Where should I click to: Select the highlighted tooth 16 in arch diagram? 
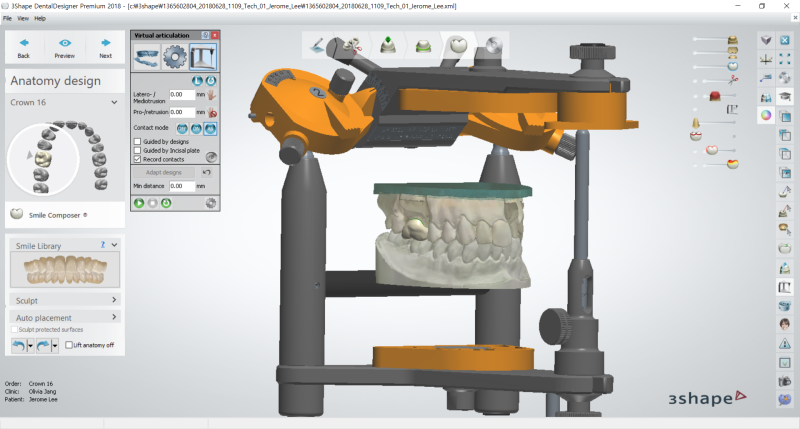pos(43,158)
